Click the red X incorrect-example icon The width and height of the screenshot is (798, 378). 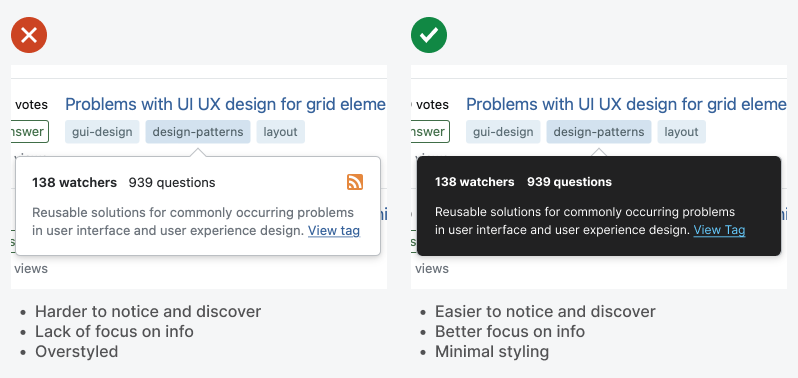29,35
